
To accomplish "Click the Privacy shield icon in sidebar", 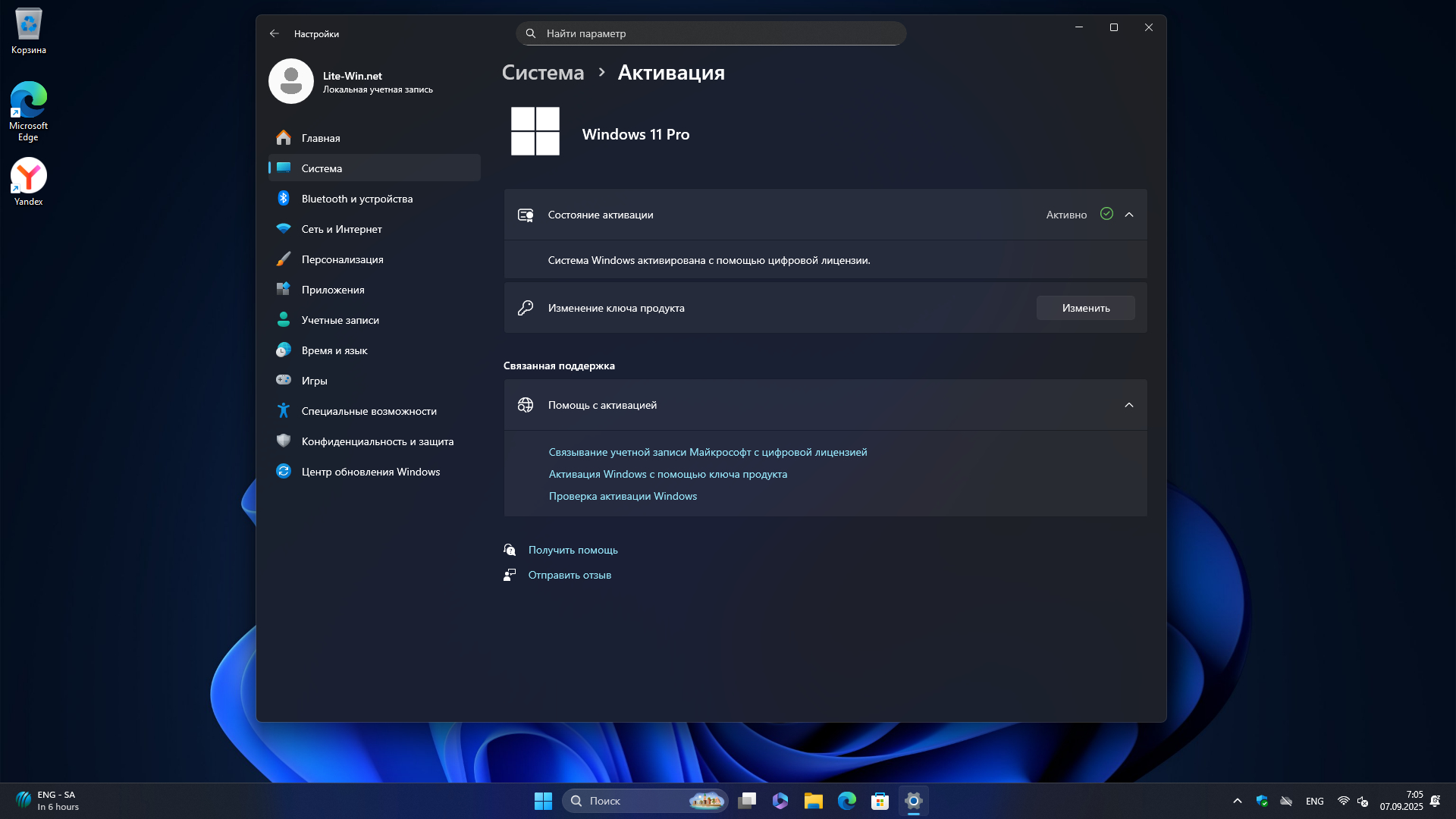I will (284, 441).
